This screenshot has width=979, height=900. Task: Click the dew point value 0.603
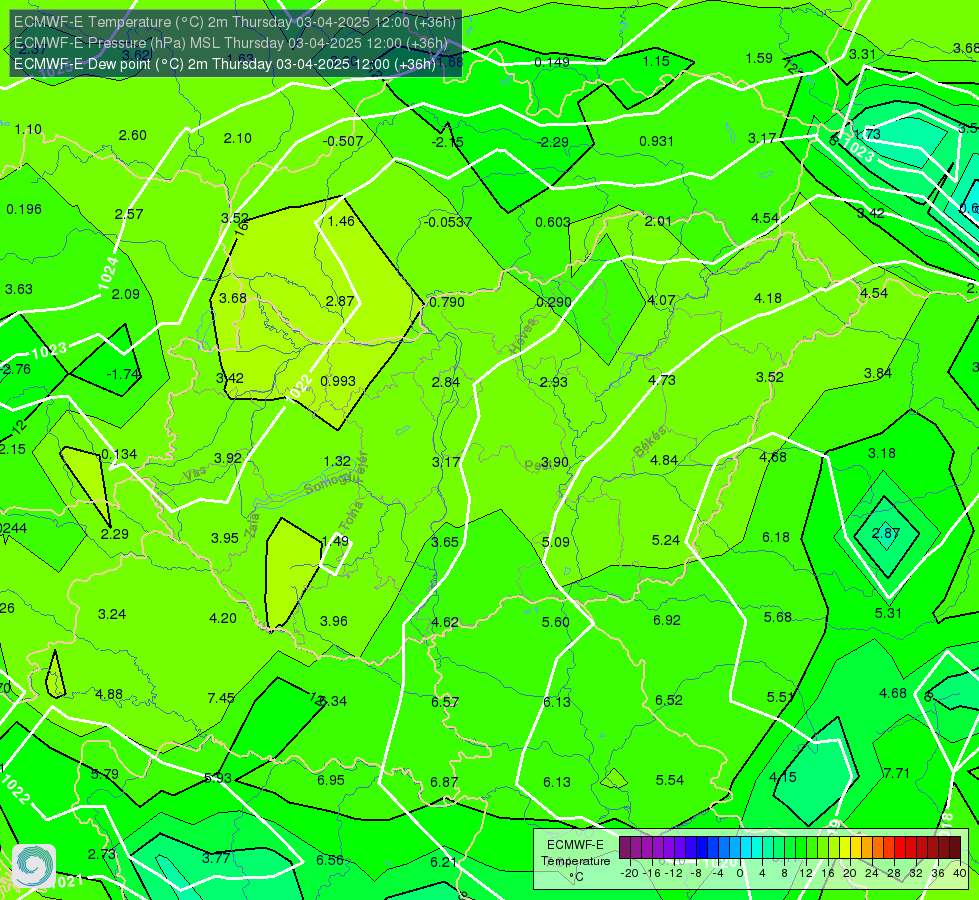click(553, 222)
